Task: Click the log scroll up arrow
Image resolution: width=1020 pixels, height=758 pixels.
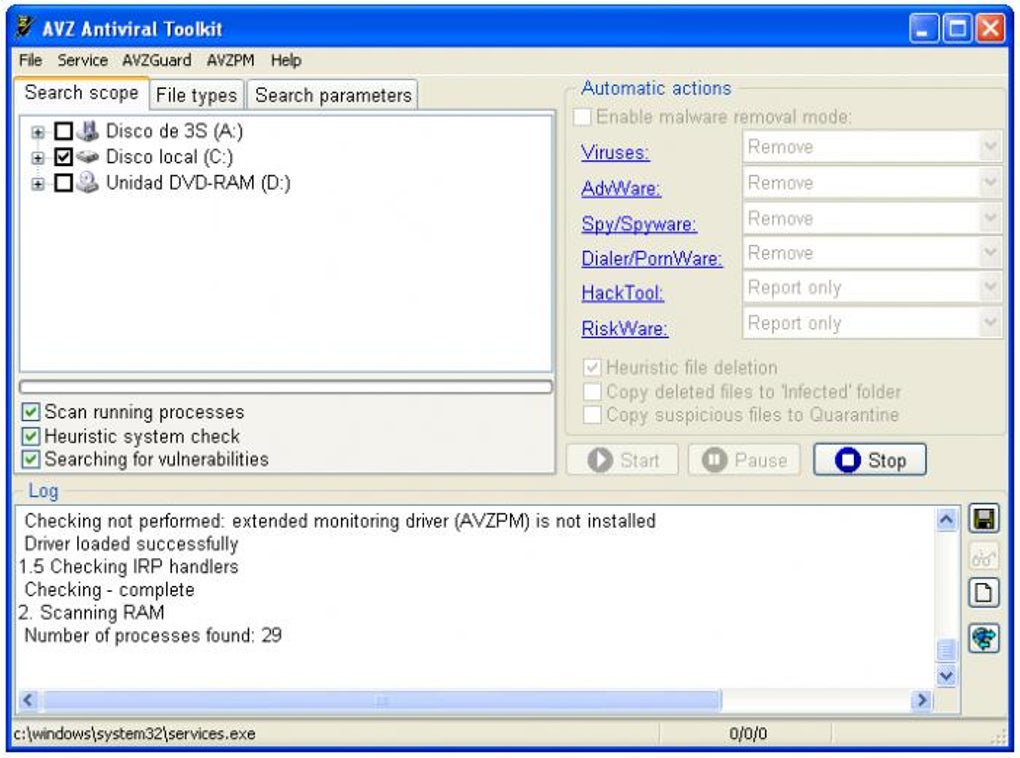Action: coord(946,519)
